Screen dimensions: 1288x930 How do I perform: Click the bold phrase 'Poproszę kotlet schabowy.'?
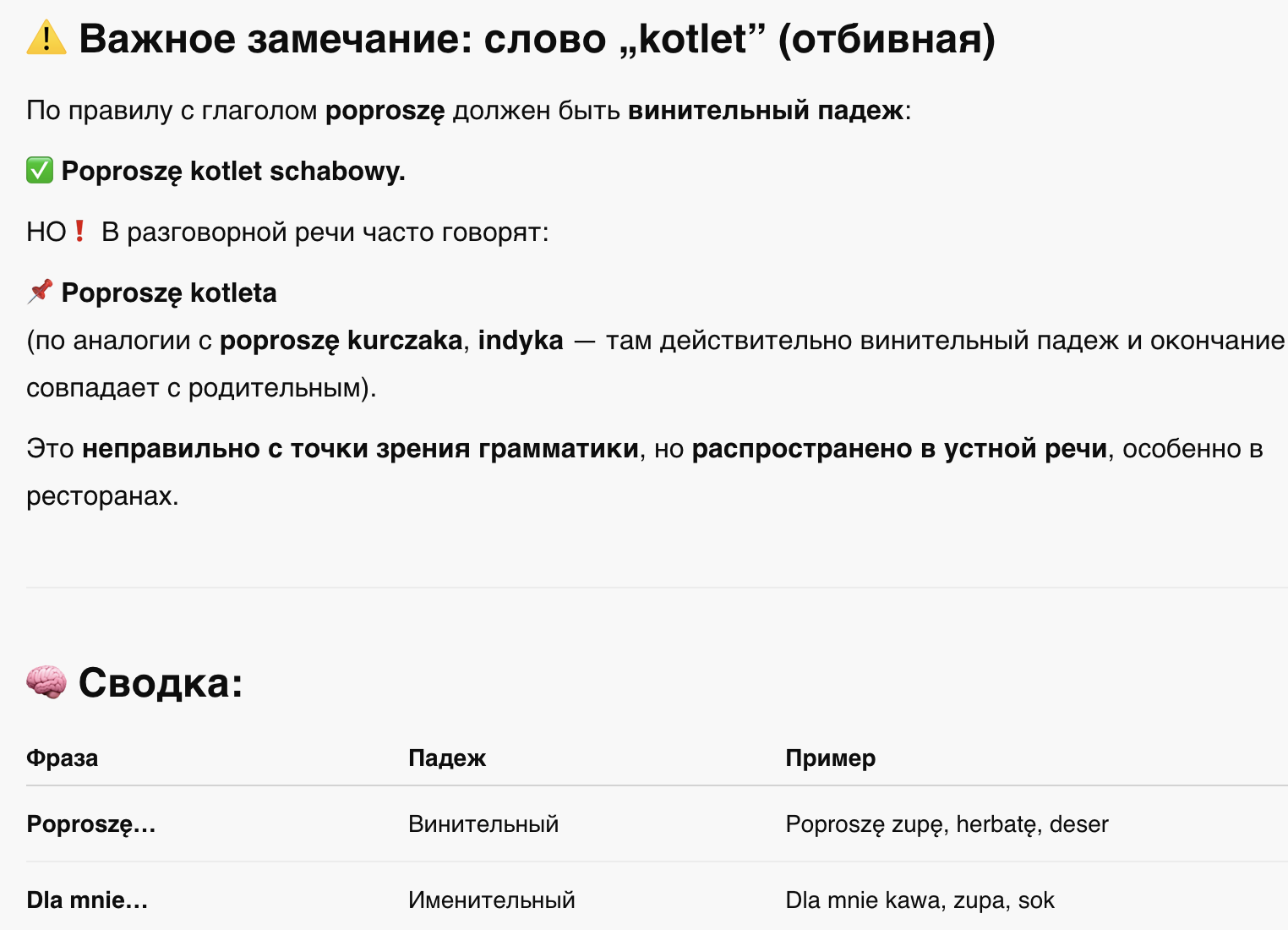pos(233,171)
